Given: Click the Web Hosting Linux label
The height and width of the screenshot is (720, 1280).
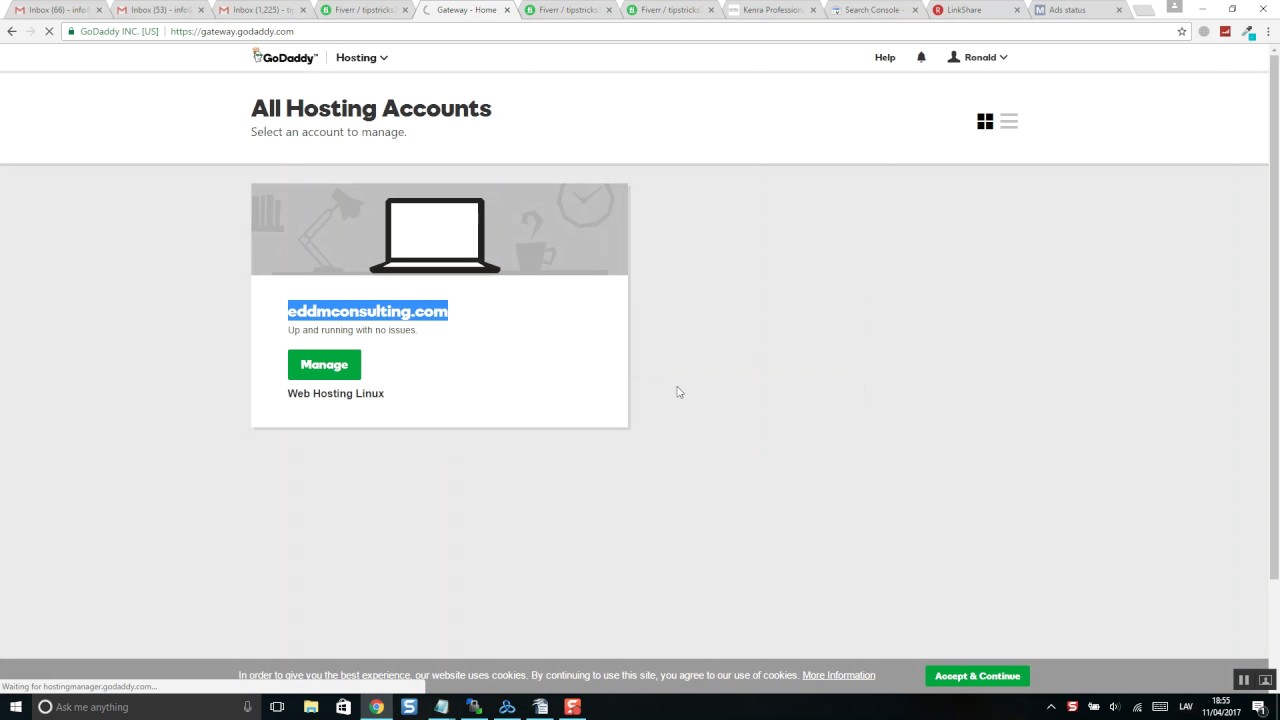Looking at the screenshot, I should [x=336, y=393].
